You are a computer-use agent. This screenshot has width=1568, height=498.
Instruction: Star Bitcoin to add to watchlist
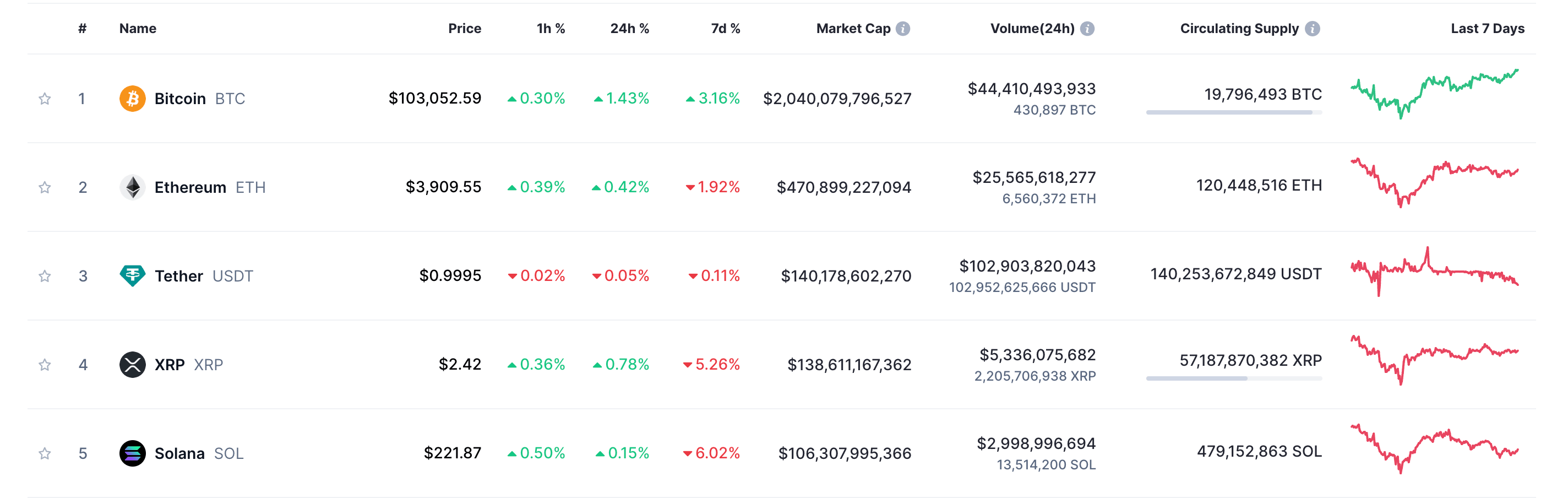pos(45,99)
